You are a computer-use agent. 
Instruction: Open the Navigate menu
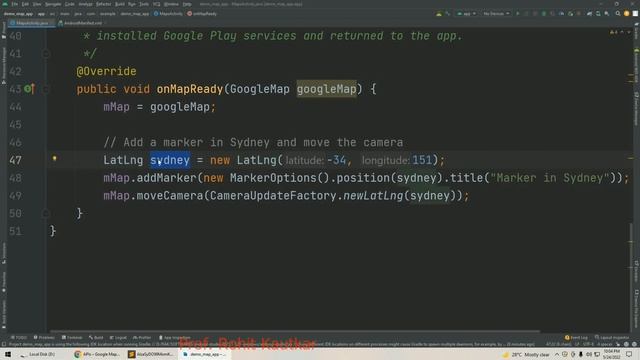53,4
